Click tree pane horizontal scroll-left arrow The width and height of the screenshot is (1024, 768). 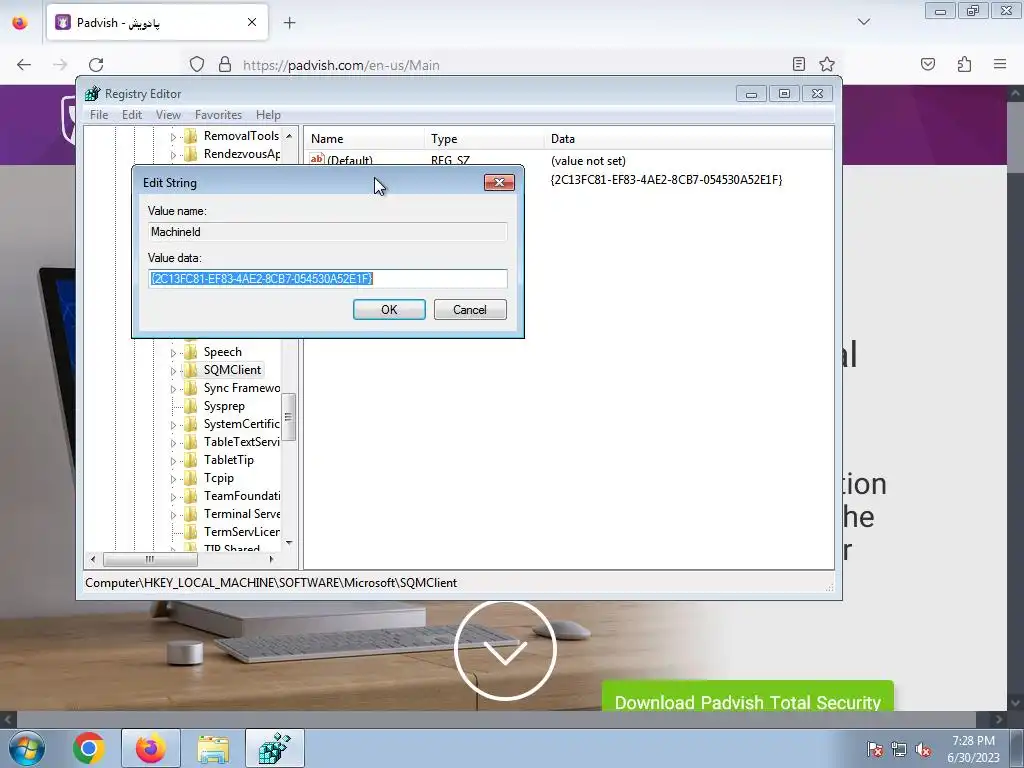pyautogui.click(x=93, y=559)
